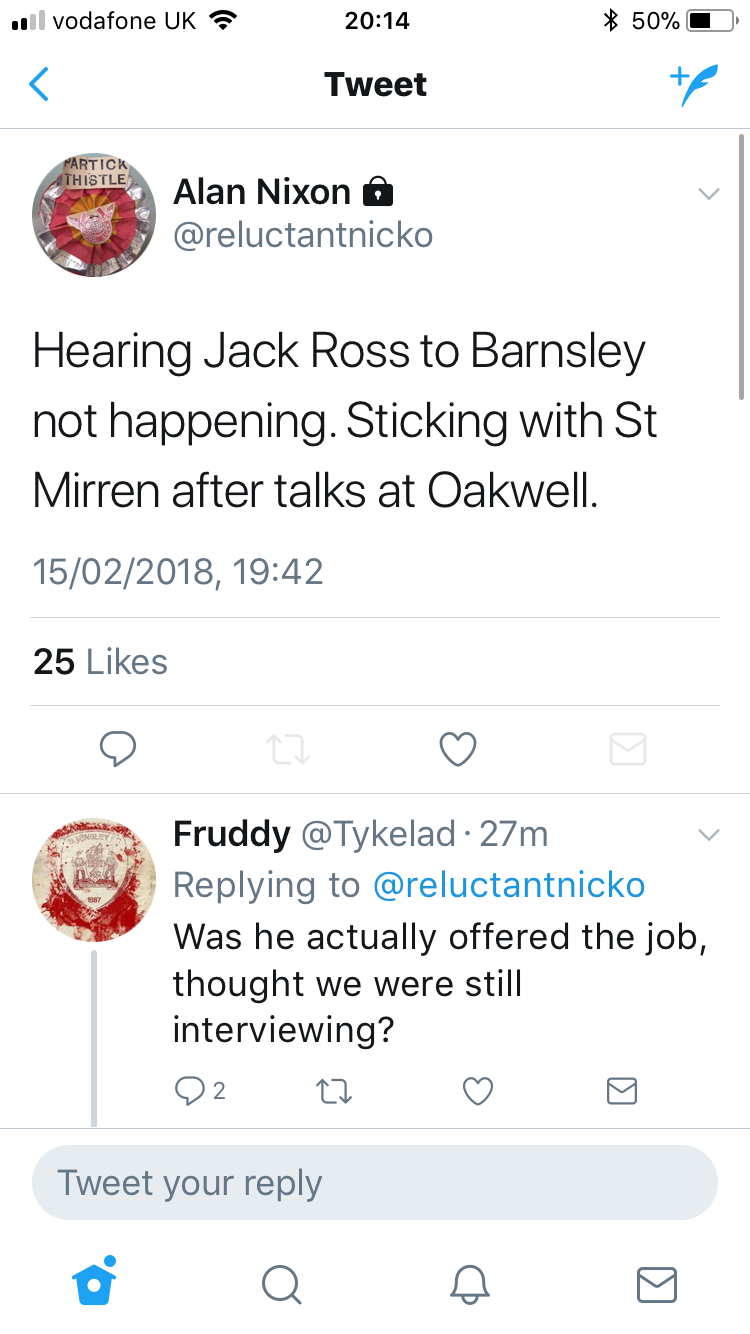Image resolution: width=750 pixels, height=1334 pixels.
Task: Send Fruddy's reply via direct message
Action: point(622,1091)
